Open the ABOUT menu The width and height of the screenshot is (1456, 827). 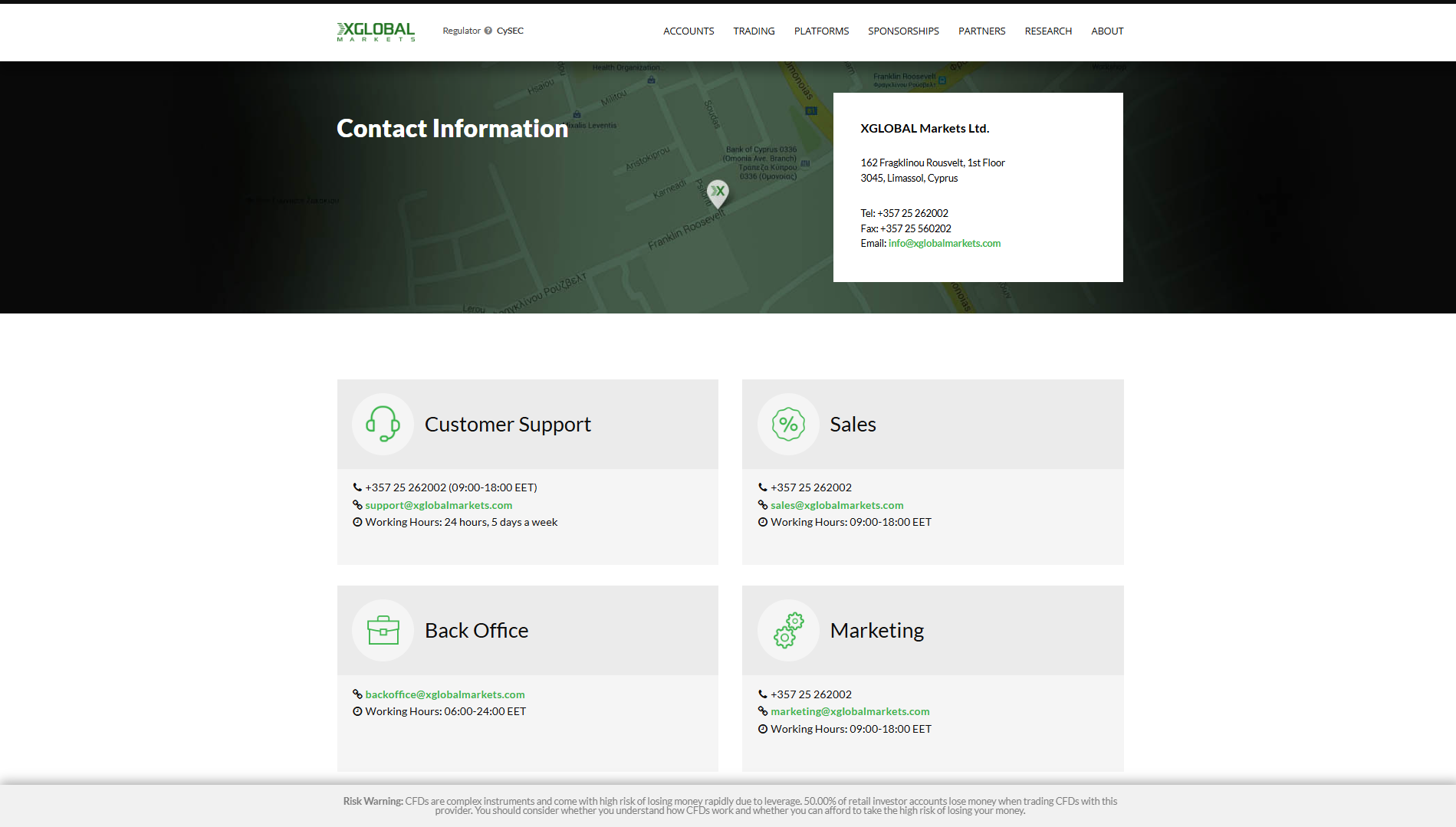[1107, 31]
